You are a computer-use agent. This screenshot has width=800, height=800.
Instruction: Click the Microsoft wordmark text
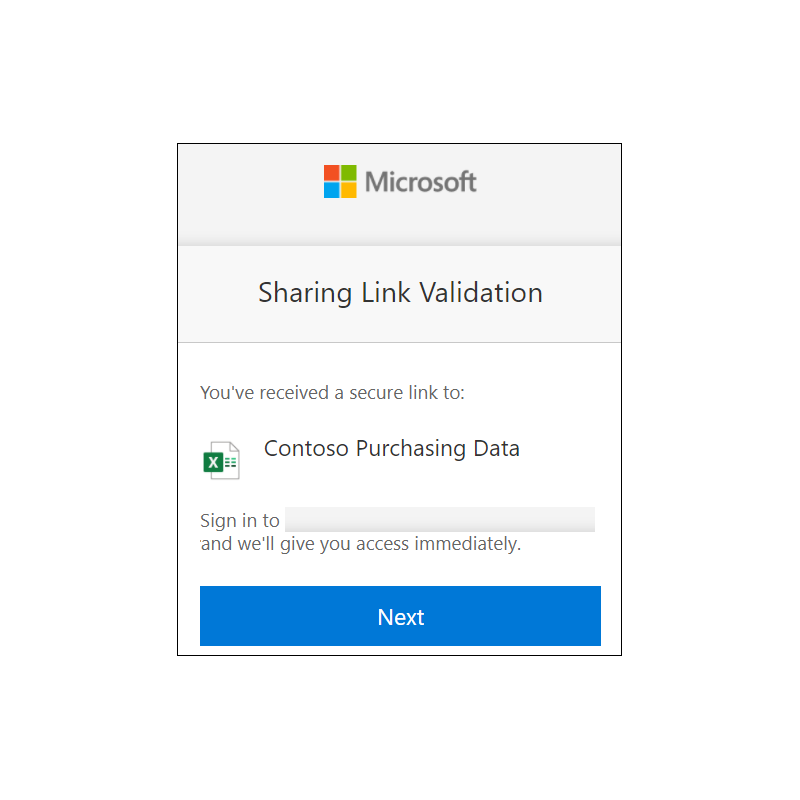pyautogui.click(x=421, y=182)
